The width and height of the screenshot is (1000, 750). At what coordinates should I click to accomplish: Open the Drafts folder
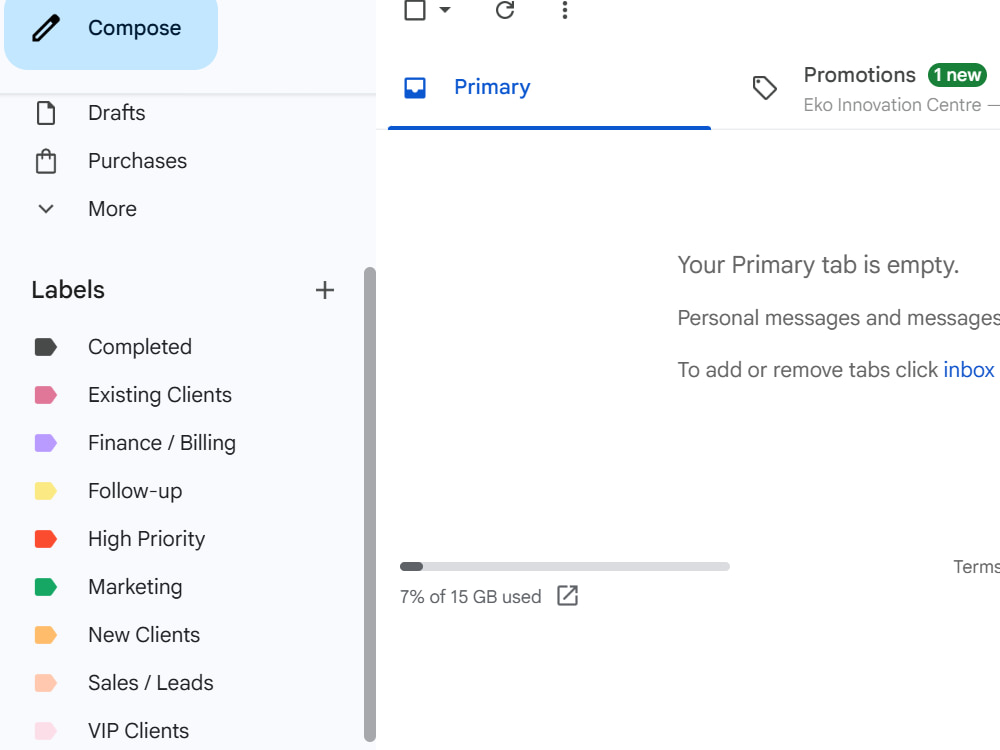116,113
